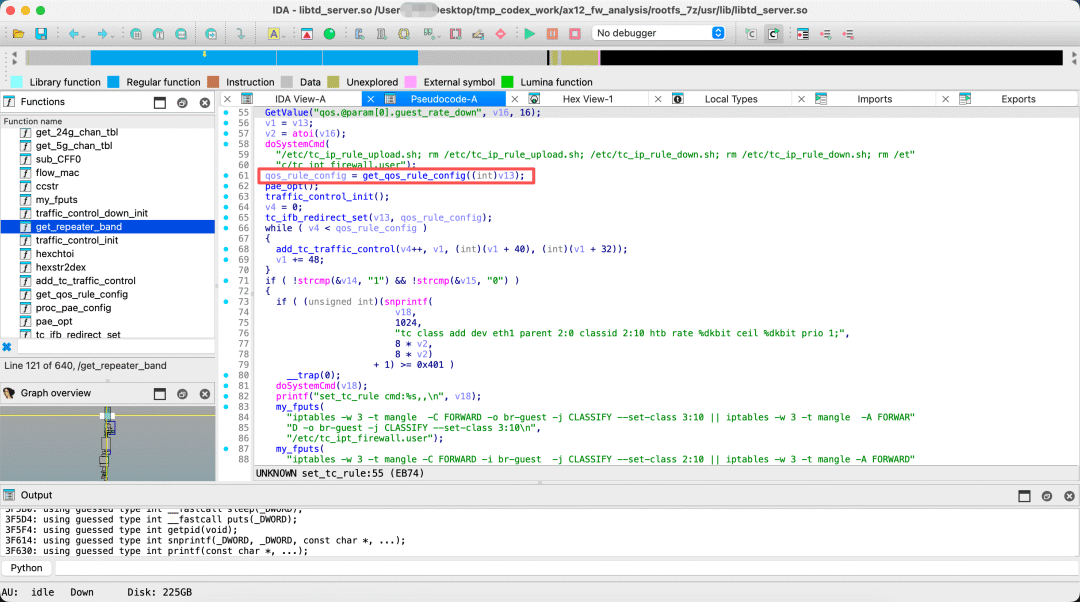Click add_tc_traffic_control call on line 68
Image resolution: width=1080 pixels, height=602 pixels.
tap(335, 249)
